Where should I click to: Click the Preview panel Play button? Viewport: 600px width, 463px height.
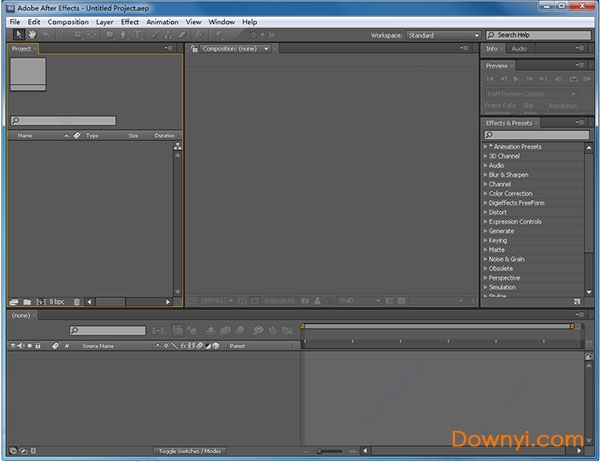pos(516,79)
